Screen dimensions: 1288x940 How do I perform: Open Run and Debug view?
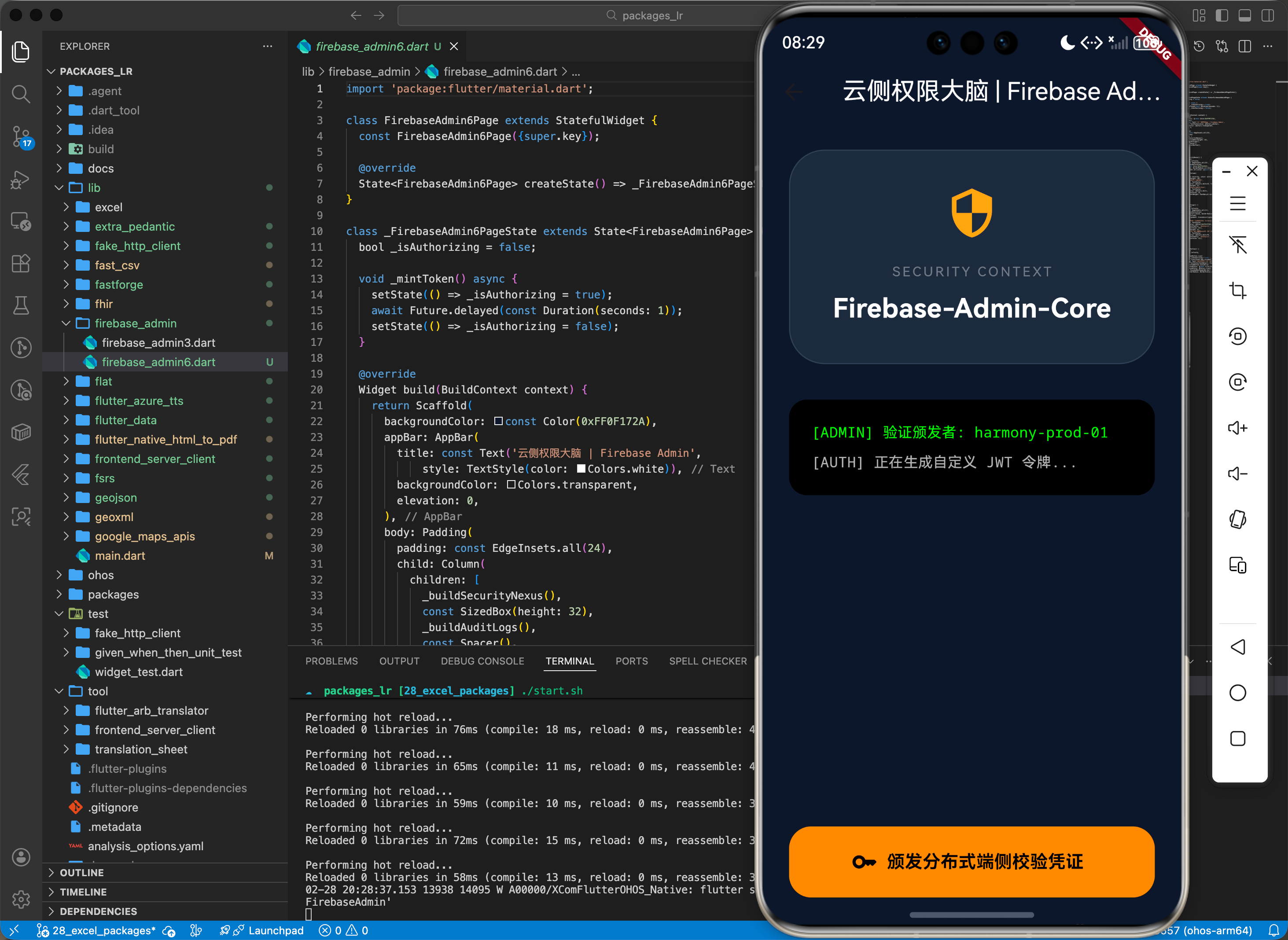point(21,179)
